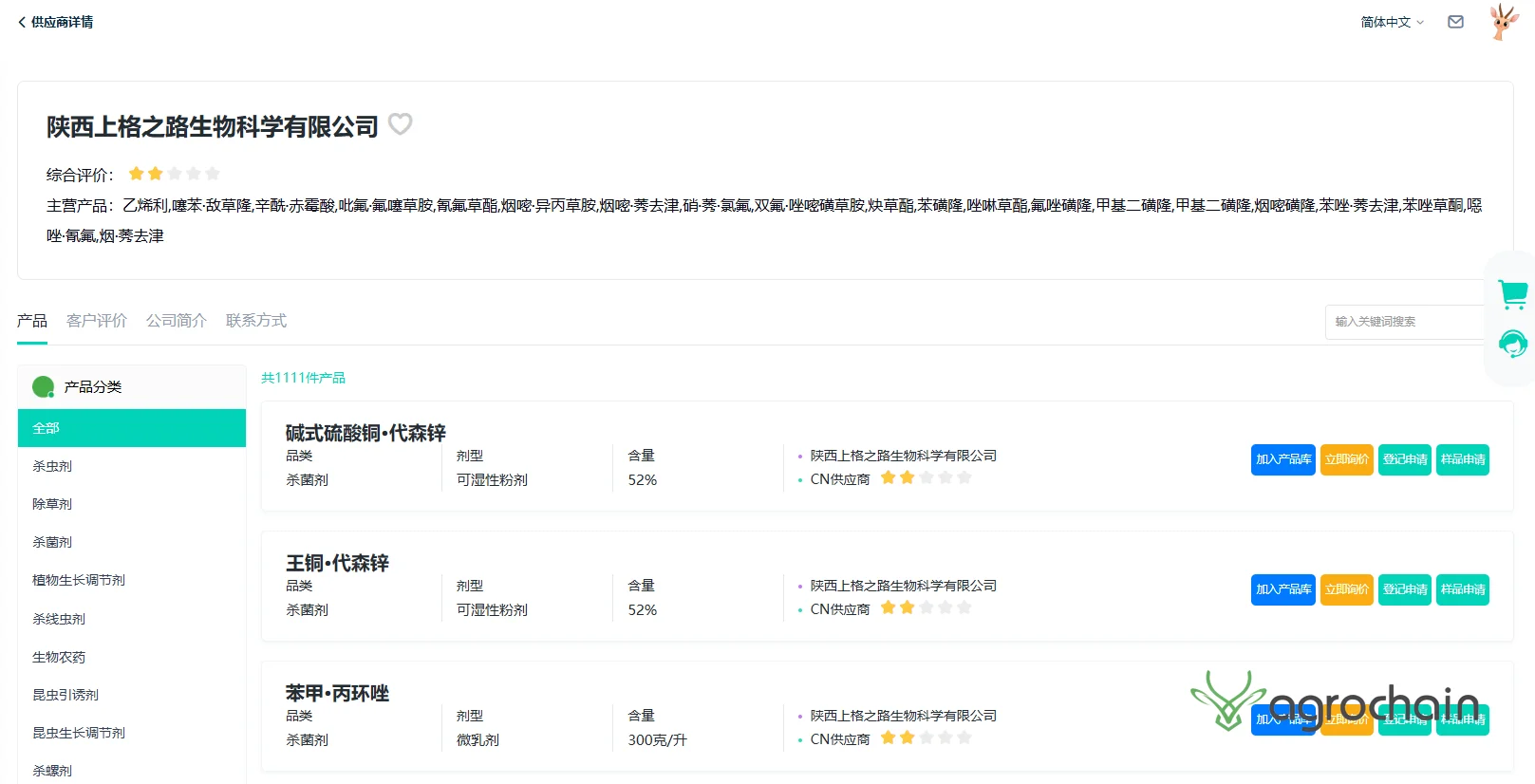The image size is (1535, 784).
Task: Click the 共1111件产品 count text
Action: click(x=304, y=378)
